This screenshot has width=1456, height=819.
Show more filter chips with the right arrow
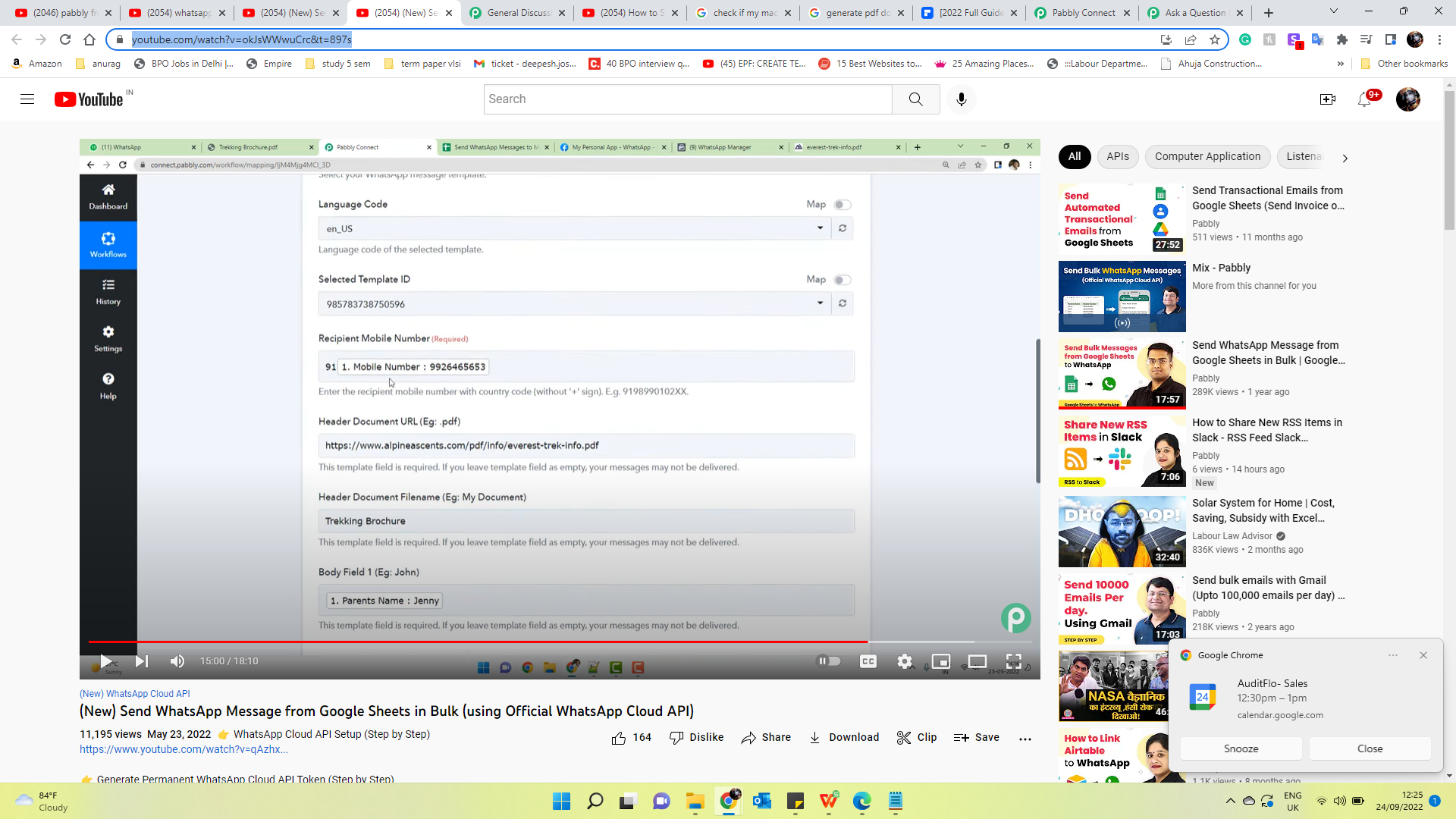click(x=1345, y=158)
